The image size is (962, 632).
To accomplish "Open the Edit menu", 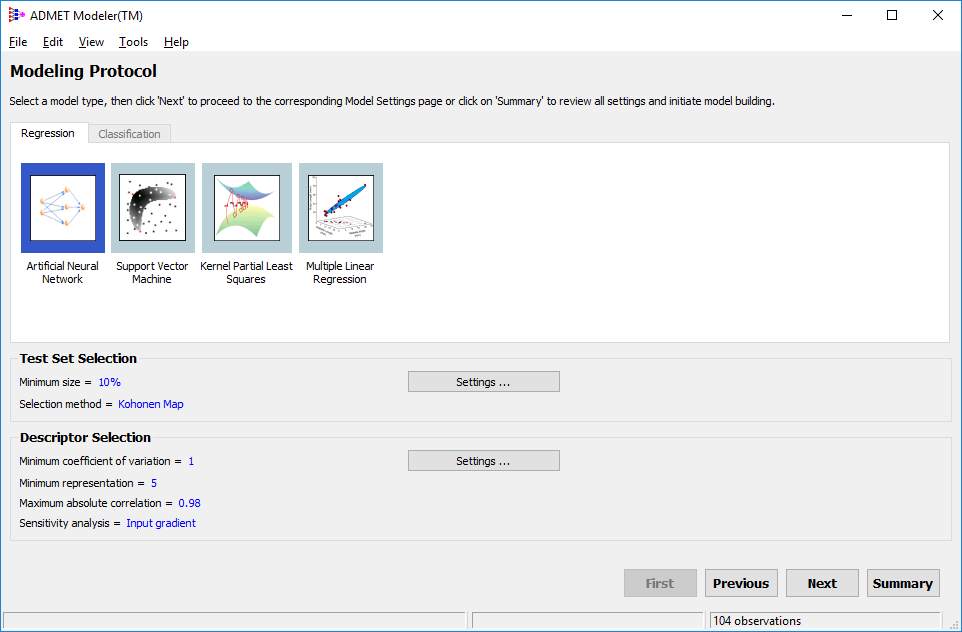I will [53, 42].
